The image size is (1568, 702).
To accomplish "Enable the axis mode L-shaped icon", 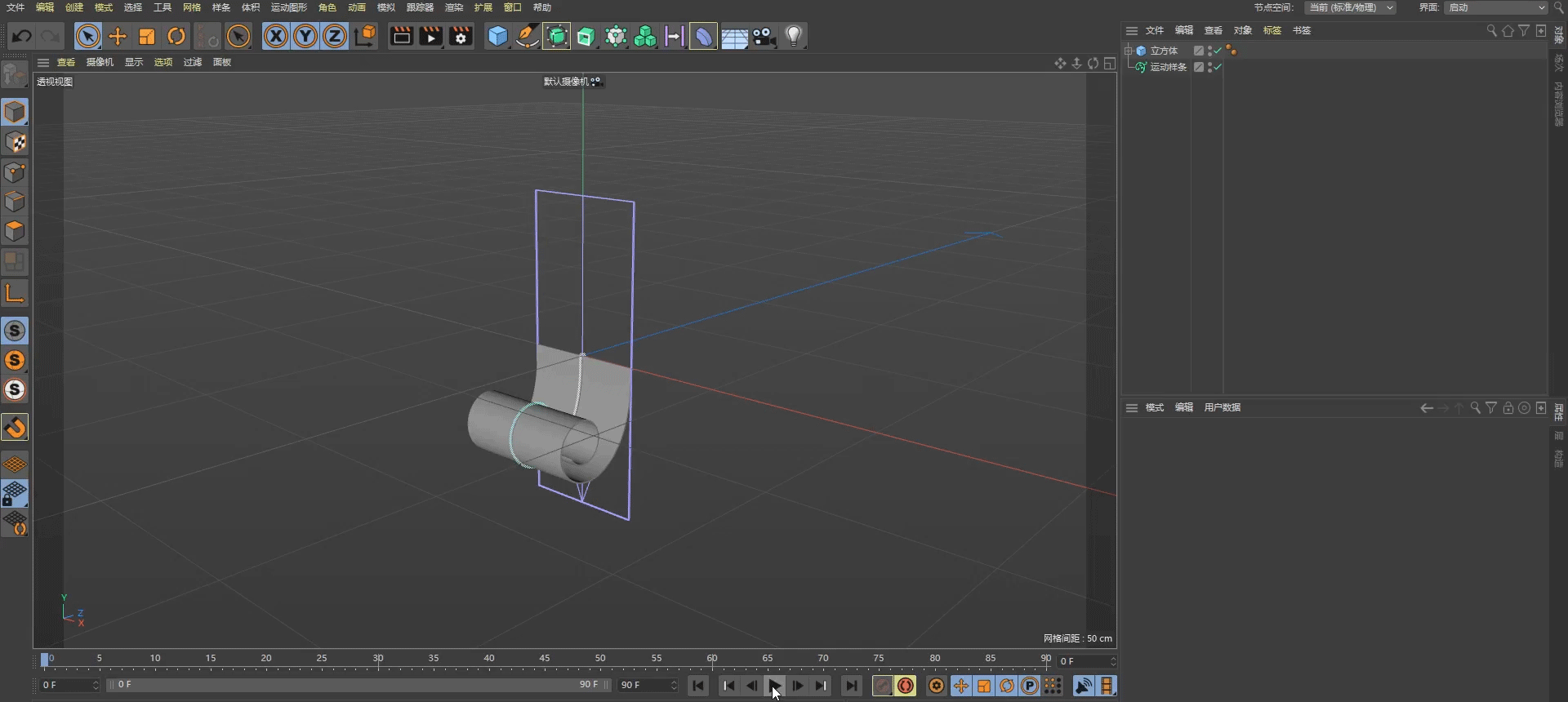I will point(15,293).
